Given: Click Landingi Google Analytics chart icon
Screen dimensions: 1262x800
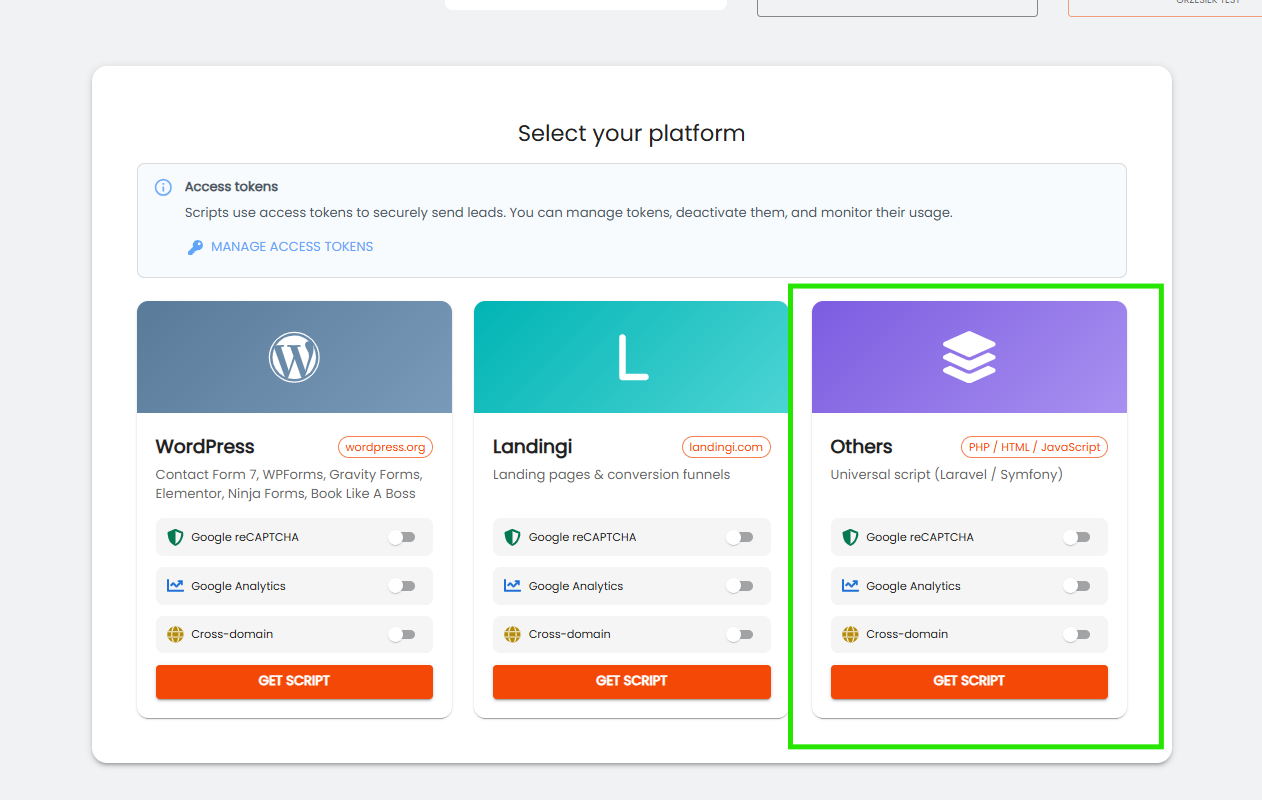Looking at the screenshot, I should [512, 586].
